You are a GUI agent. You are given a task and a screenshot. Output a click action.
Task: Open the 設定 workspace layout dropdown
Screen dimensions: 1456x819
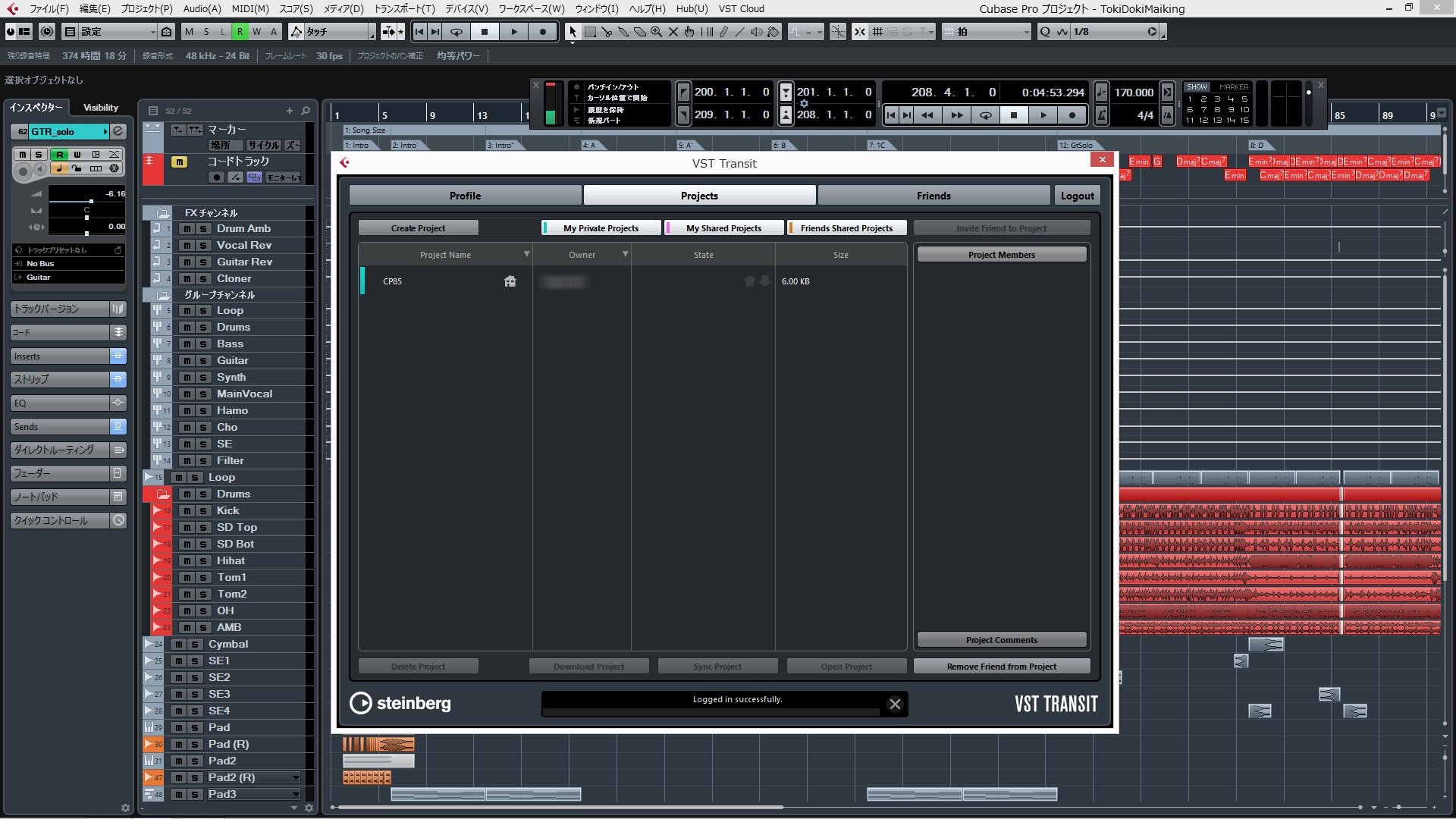(x=152, y=32)
